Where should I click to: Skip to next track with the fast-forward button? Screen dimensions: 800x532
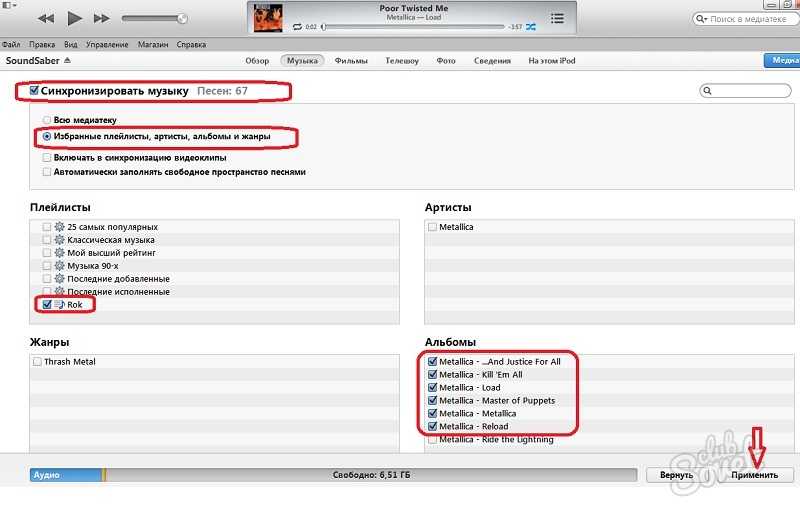click(x=102, y=19)
